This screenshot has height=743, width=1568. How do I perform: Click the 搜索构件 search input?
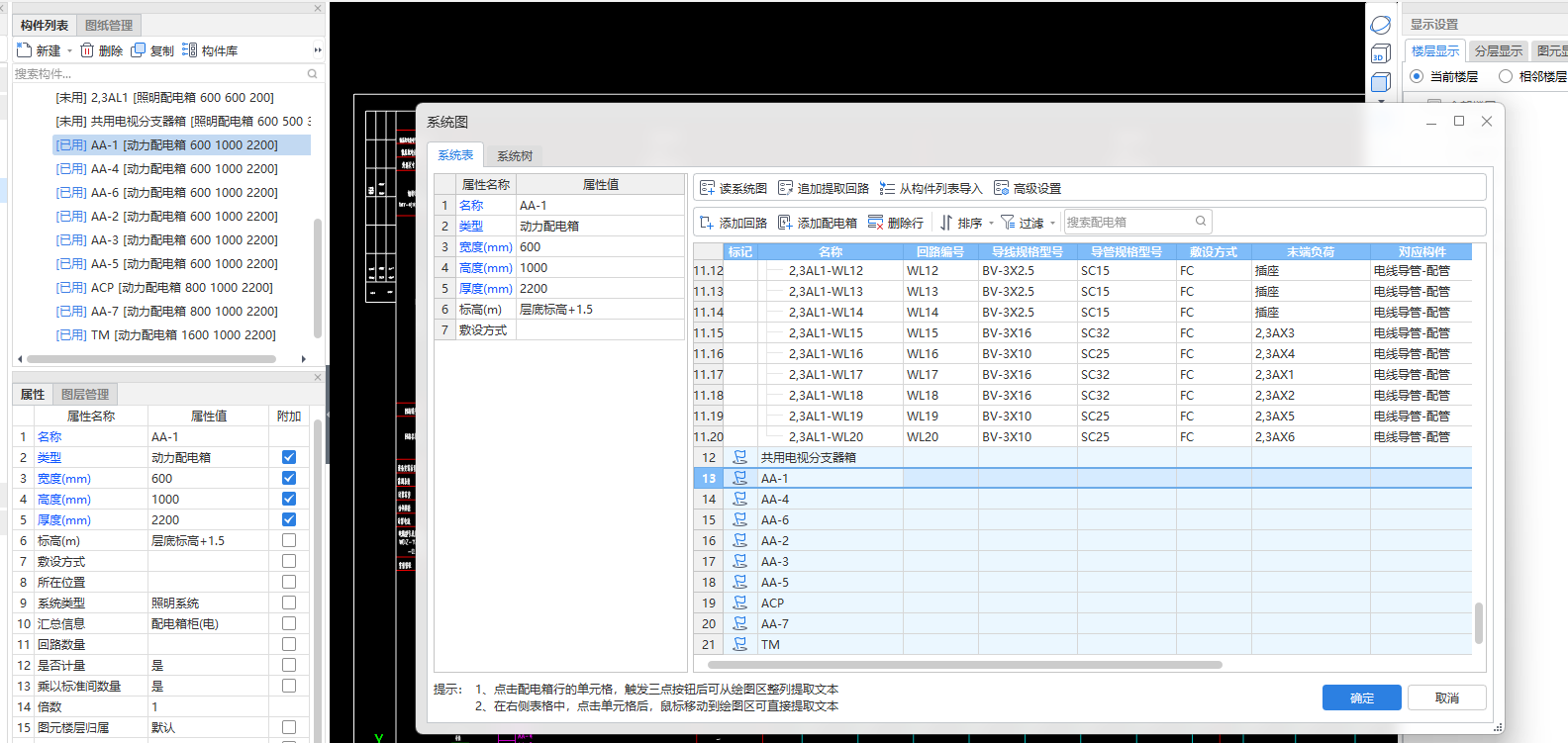click(158, 73)
